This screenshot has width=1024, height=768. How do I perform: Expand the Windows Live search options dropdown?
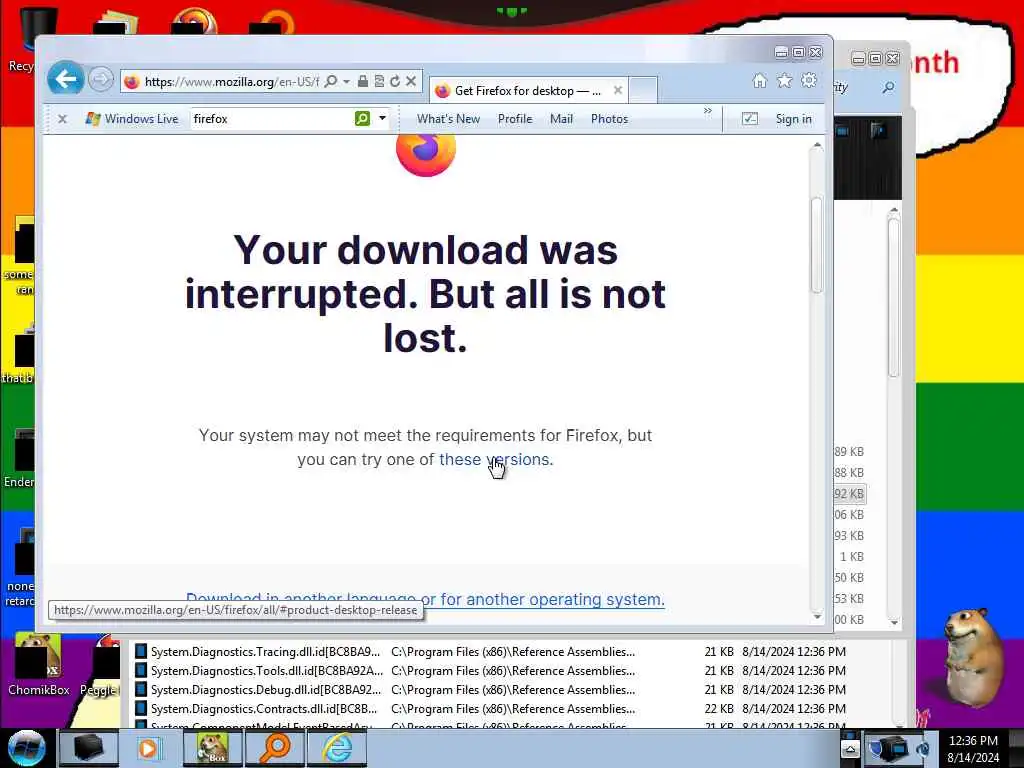click(382, 118)
